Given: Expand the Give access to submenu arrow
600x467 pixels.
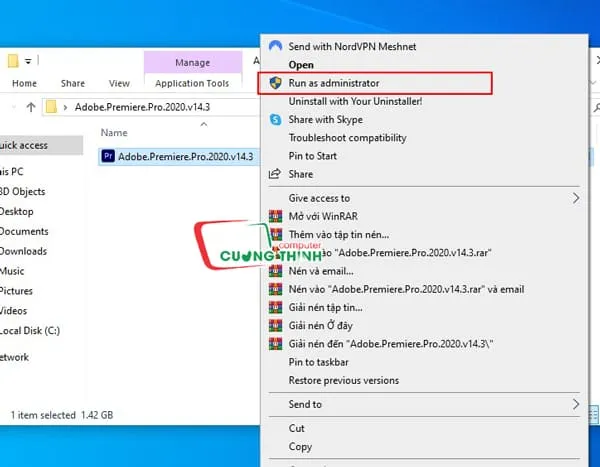Looking at the screenshot, I should click(576, 198).
